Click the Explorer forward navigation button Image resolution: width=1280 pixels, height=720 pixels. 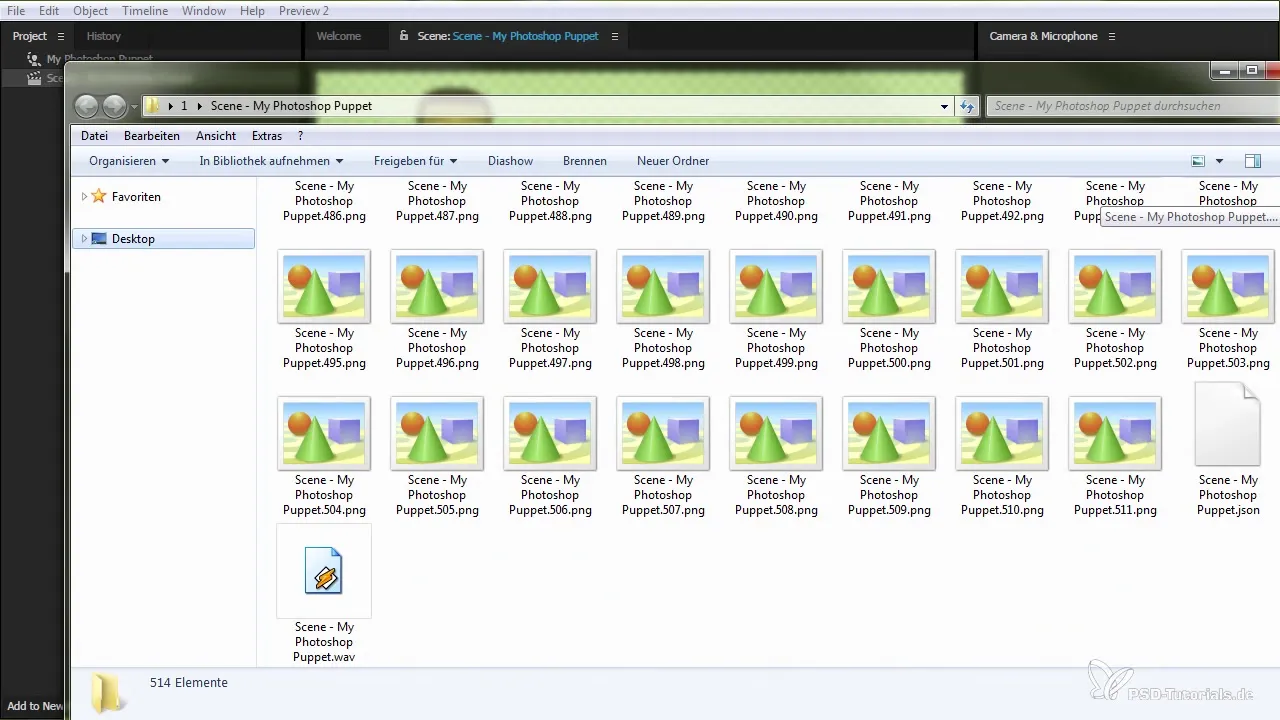114,106
